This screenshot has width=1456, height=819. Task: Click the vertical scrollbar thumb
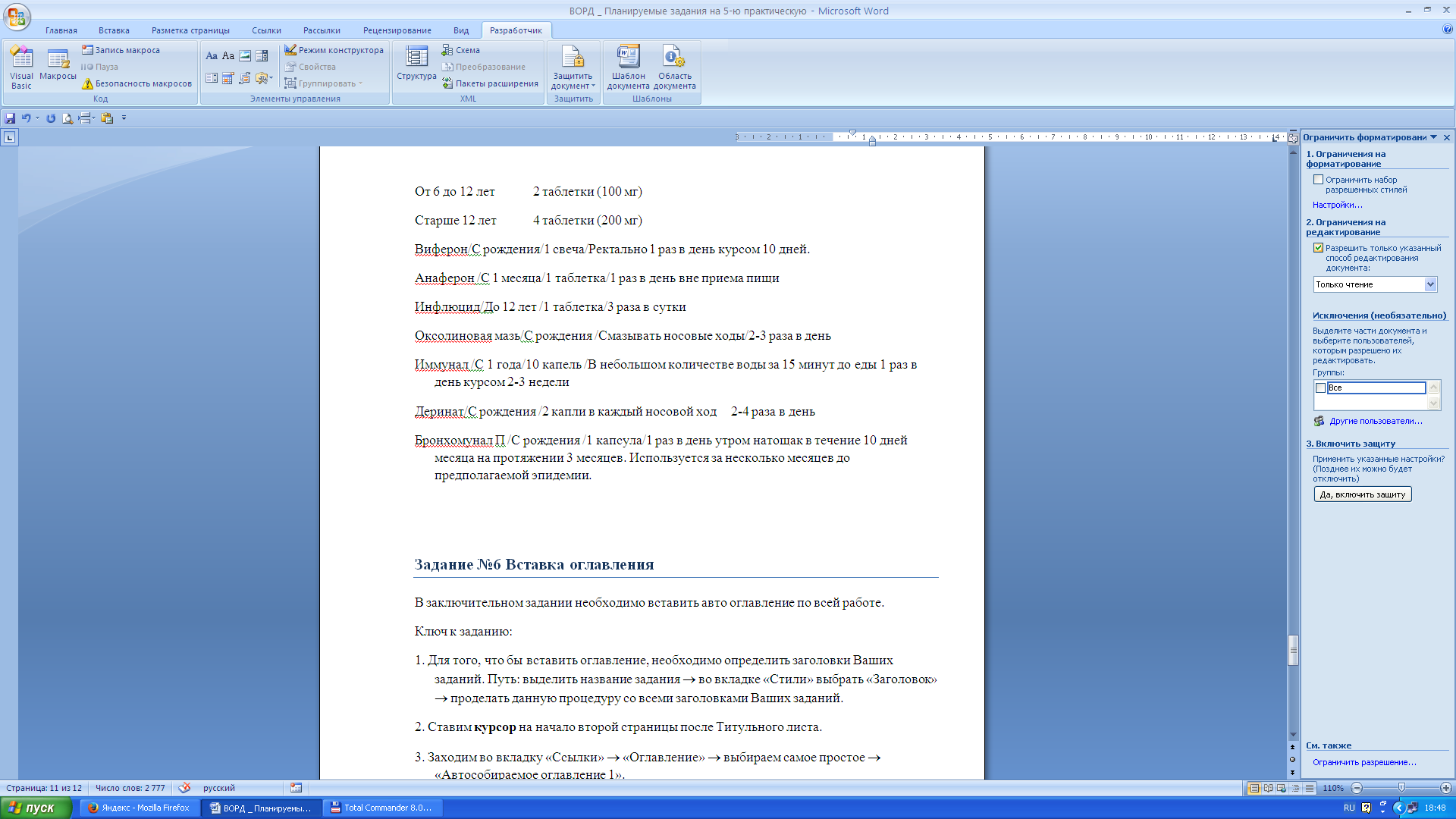coord(1293,651)
